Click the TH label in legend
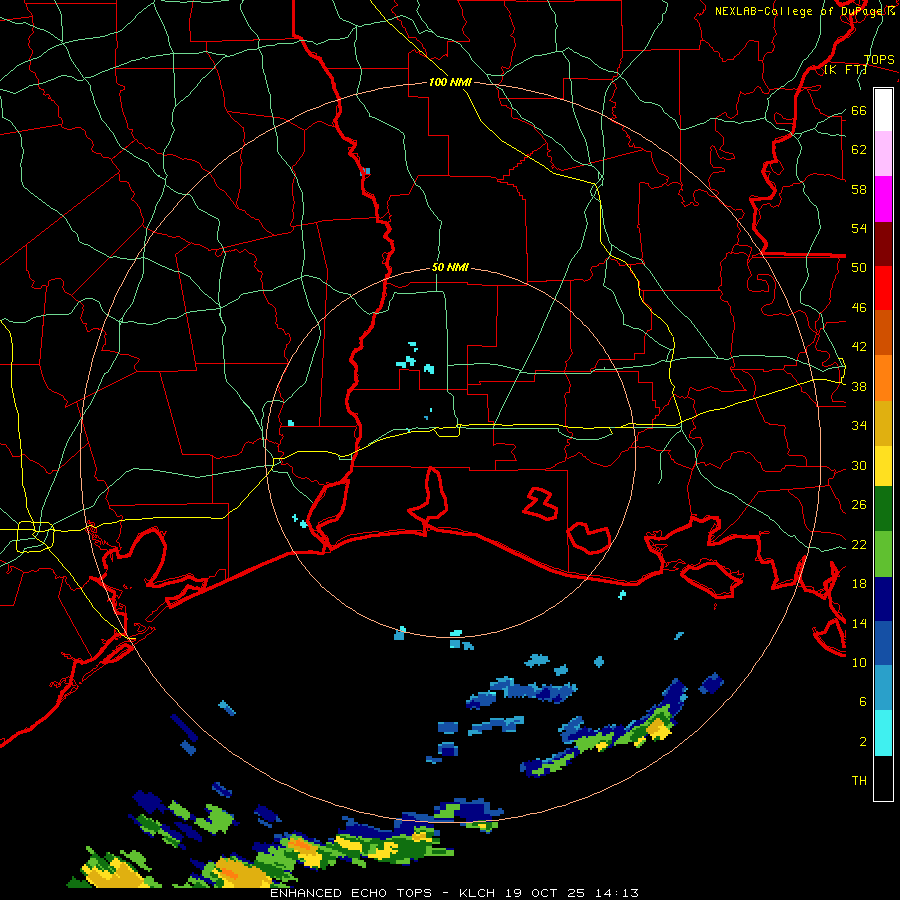Viewport: 900px width, 900px height. point(859,781)
